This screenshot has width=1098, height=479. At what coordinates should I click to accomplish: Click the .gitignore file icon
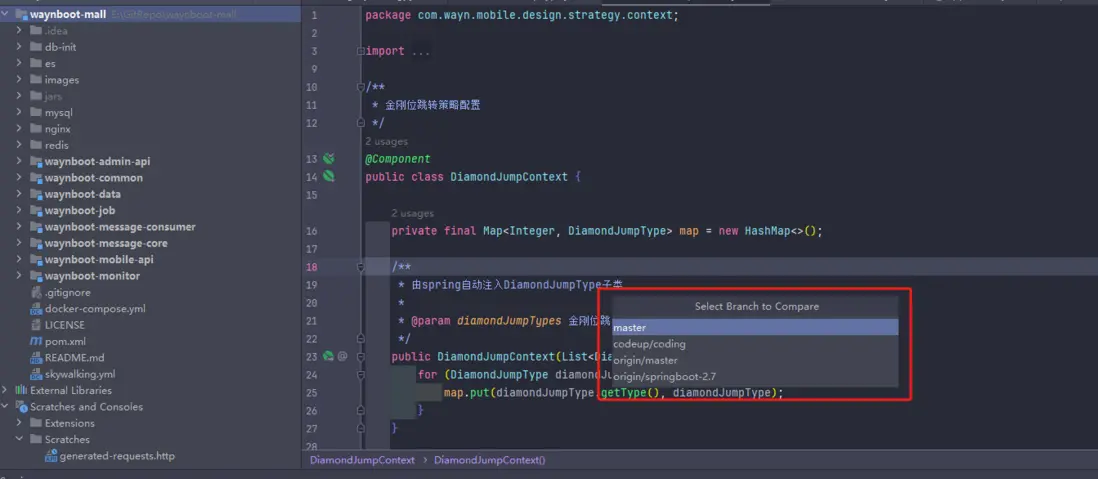click(36, 292)
